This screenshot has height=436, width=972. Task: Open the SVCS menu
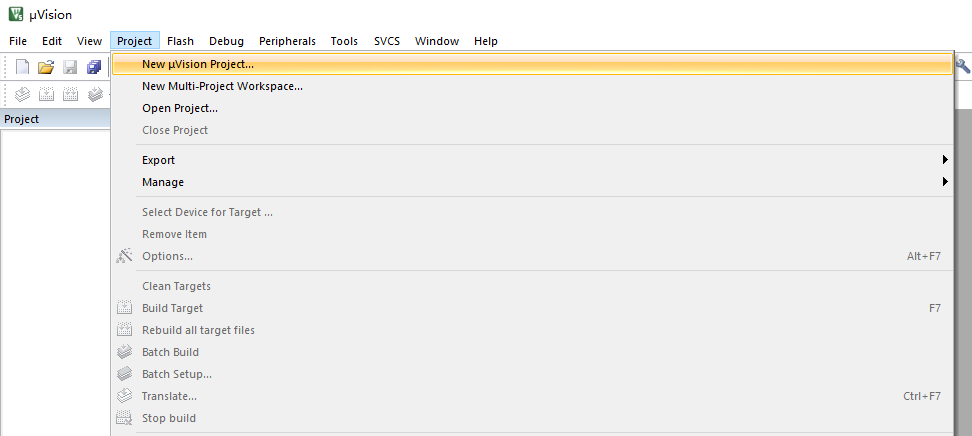387,41
